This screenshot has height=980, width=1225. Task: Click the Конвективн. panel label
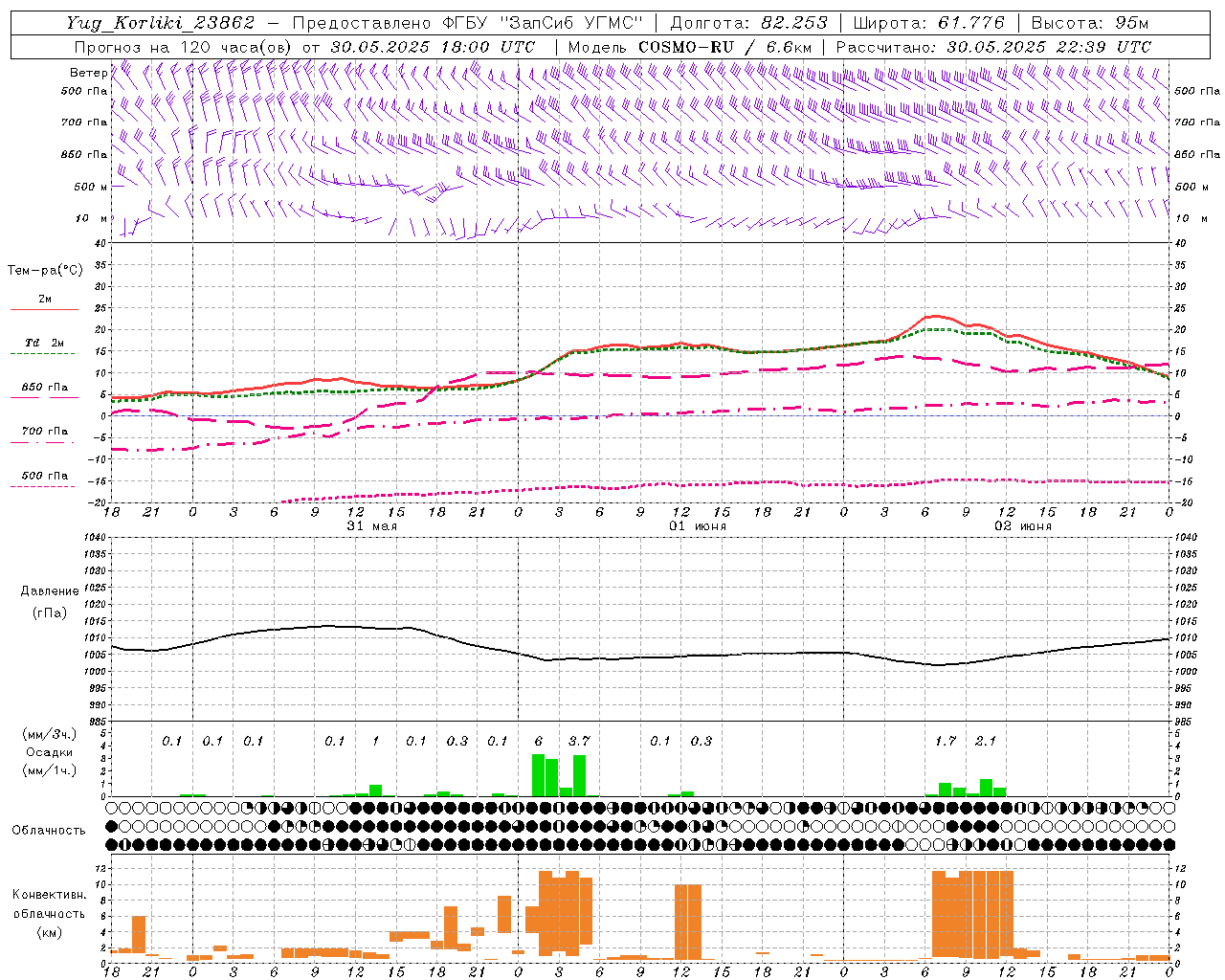click(49, 895)
